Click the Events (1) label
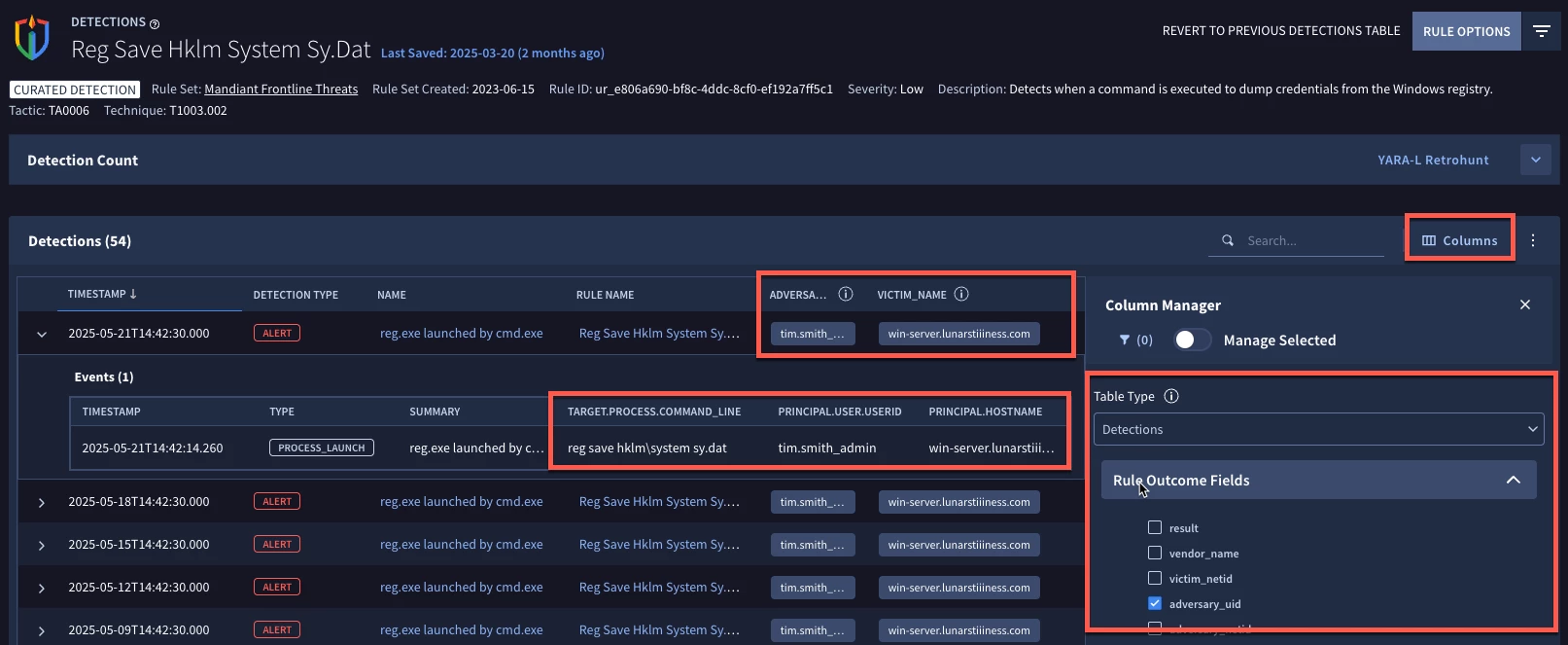Screen dimensions: 1568x645 104,376
